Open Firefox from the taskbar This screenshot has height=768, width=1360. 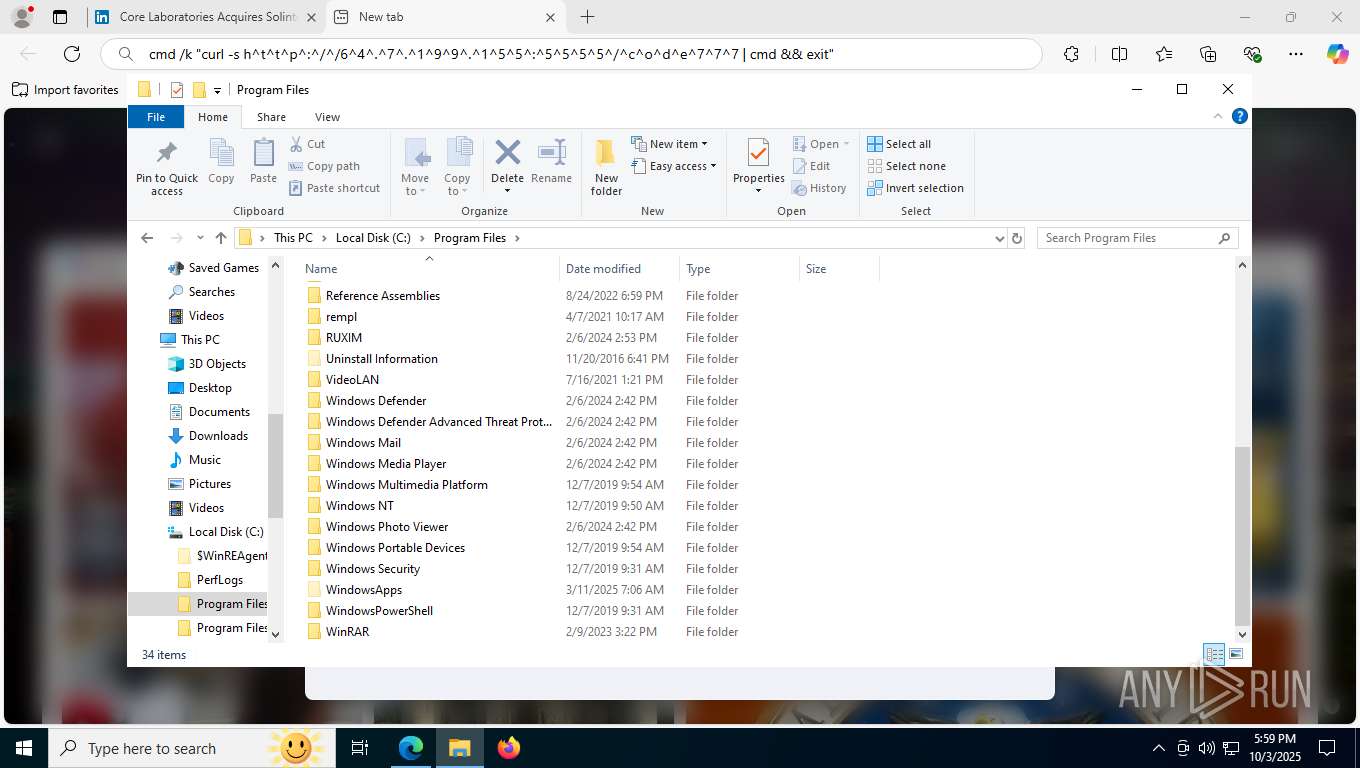[509, 748]
